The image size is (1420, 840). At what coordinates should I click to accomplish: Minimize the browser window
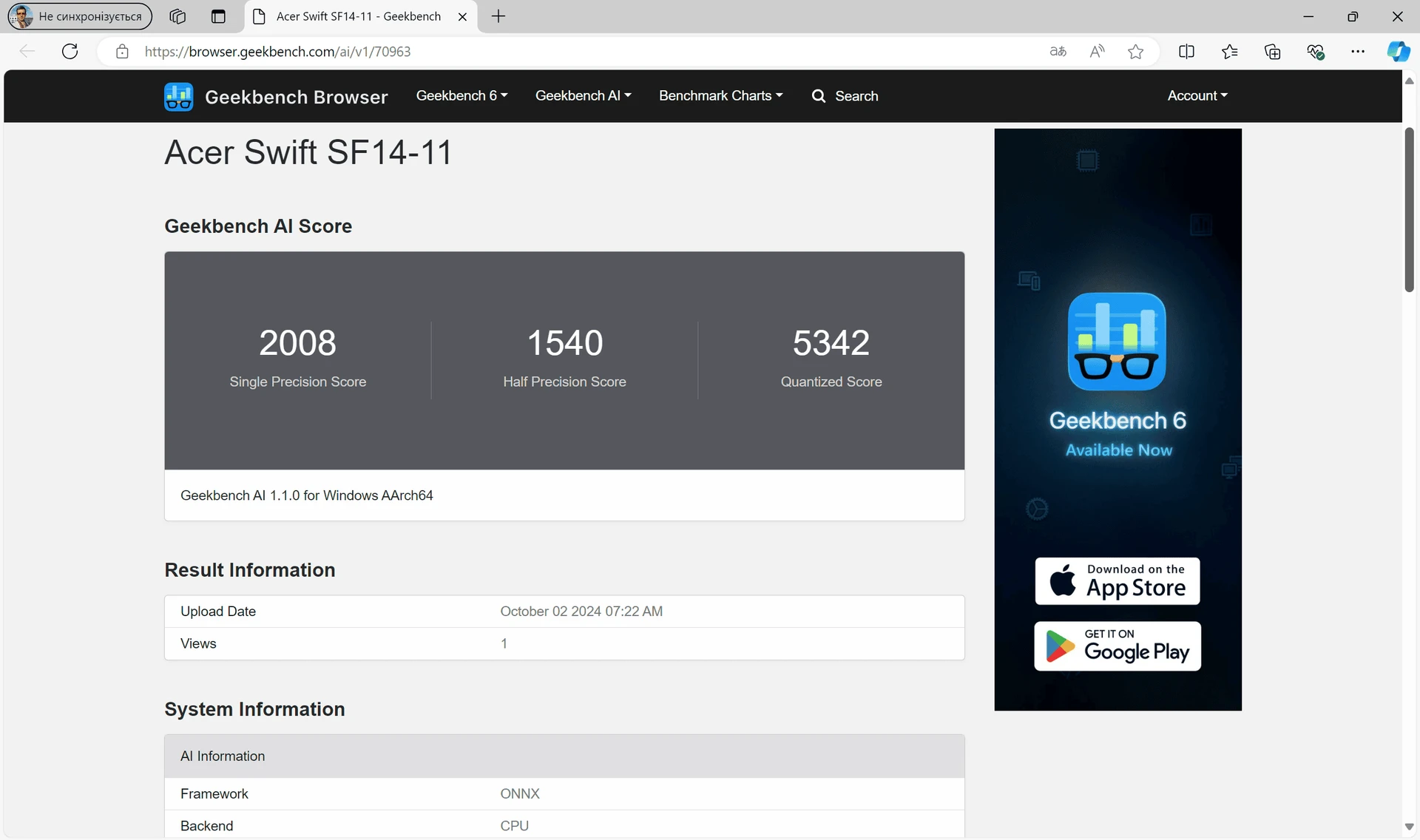[1308, 16]
